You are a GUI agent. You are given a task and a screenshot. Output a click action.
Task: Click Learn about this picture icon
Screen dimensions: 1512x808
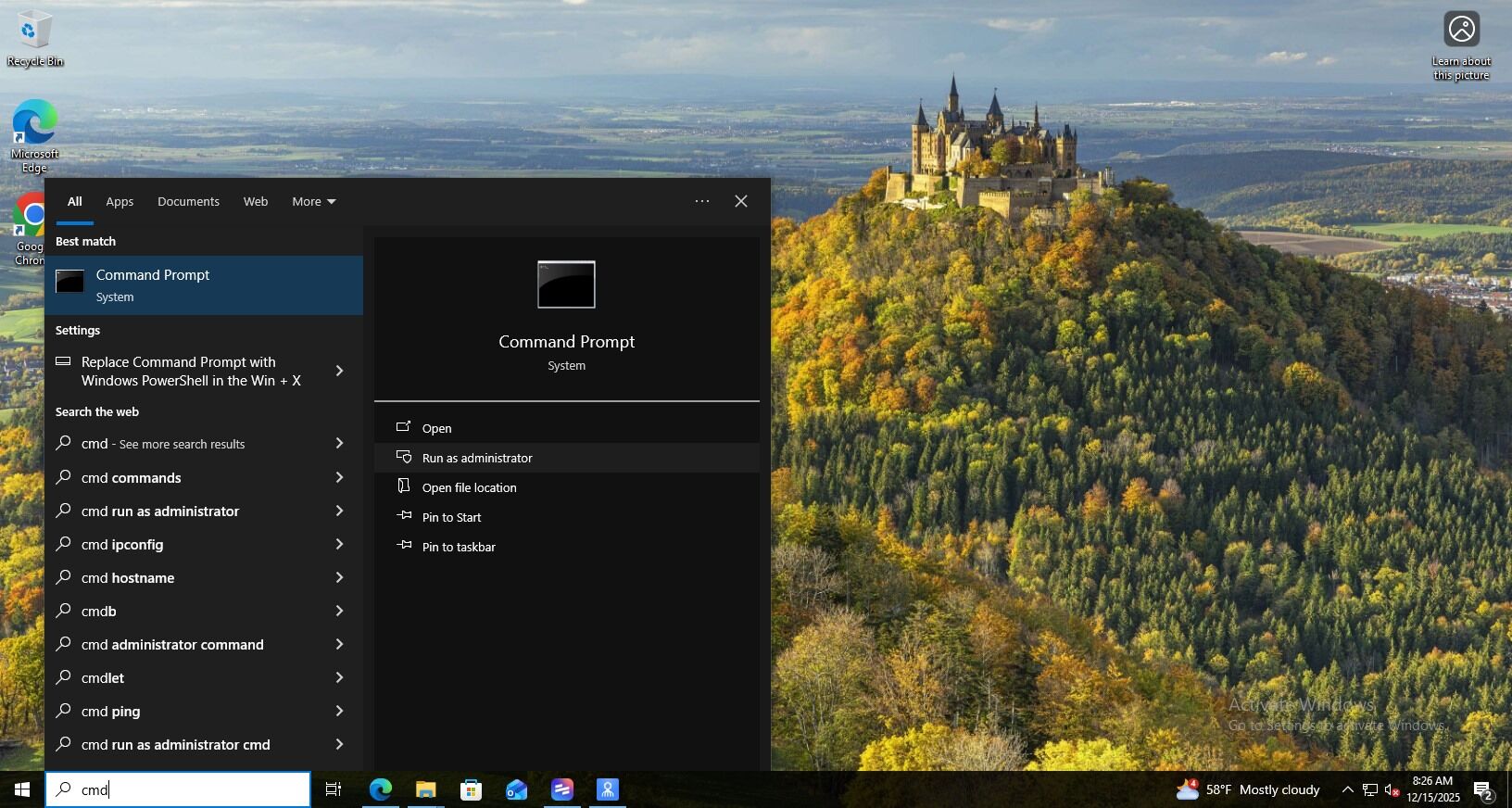point(1461,44)
